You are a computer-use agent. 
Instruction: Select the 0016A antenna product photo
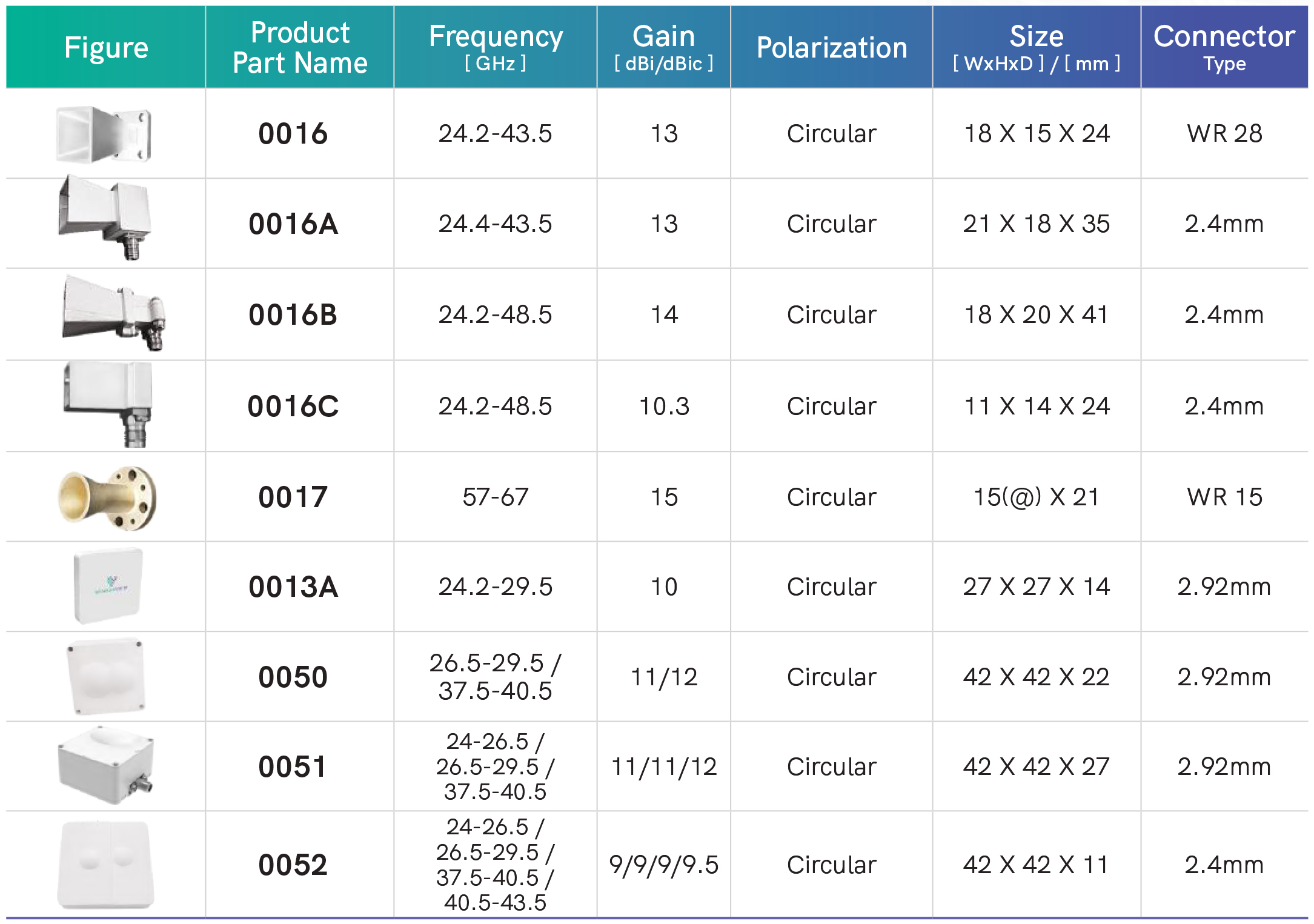[105, 218]
